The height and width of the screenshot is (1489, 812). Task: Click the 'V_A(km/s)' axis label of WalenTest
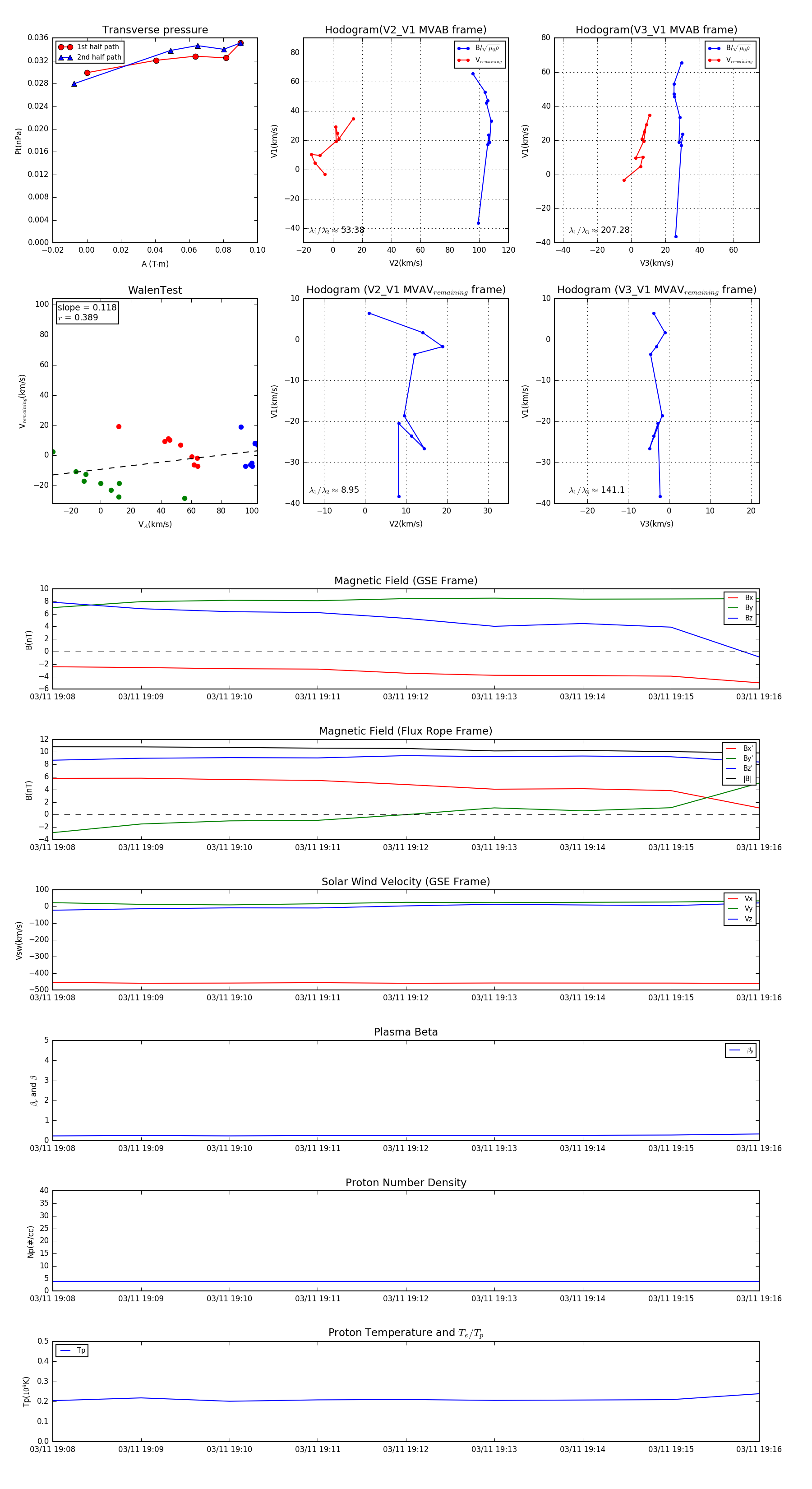[155, 525]
